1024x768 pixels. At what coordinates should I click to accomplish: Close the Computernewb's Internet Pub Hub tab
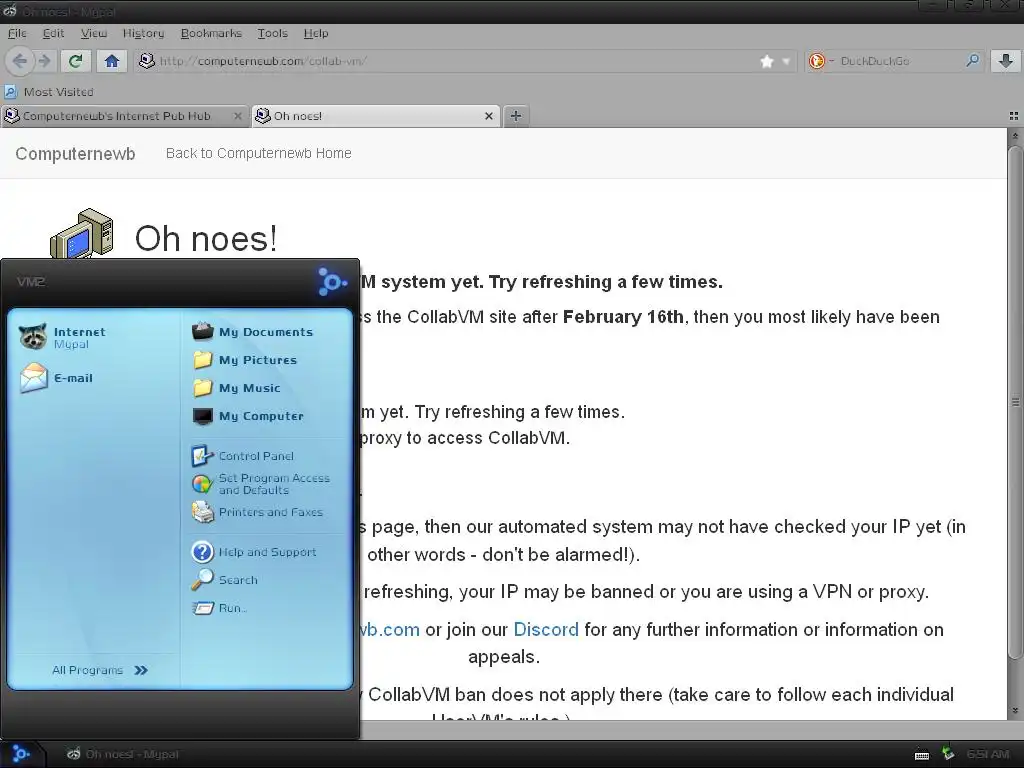pos(238,116)
